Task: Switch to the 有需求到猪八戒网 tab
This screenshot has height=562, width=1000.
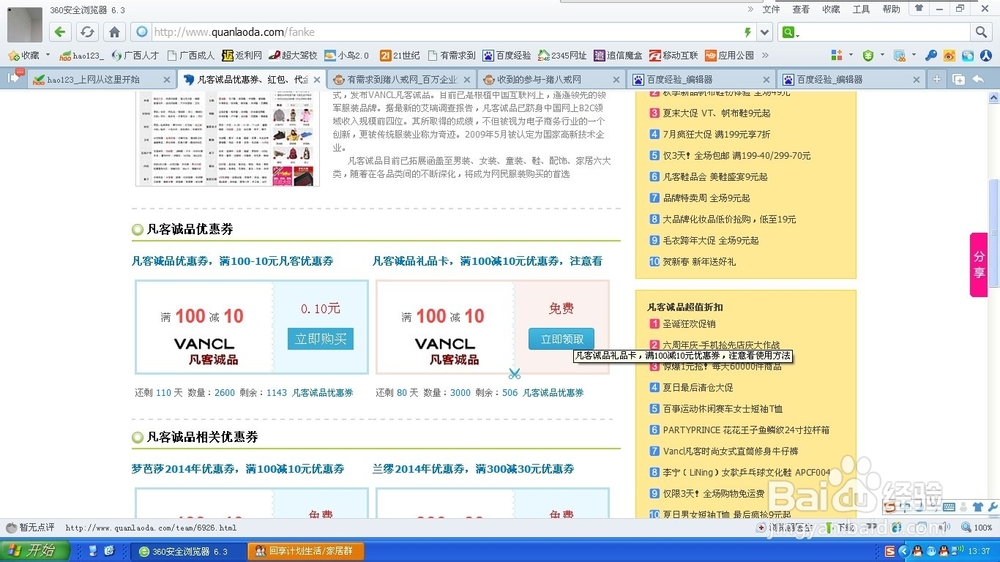Action: point(401,79)
